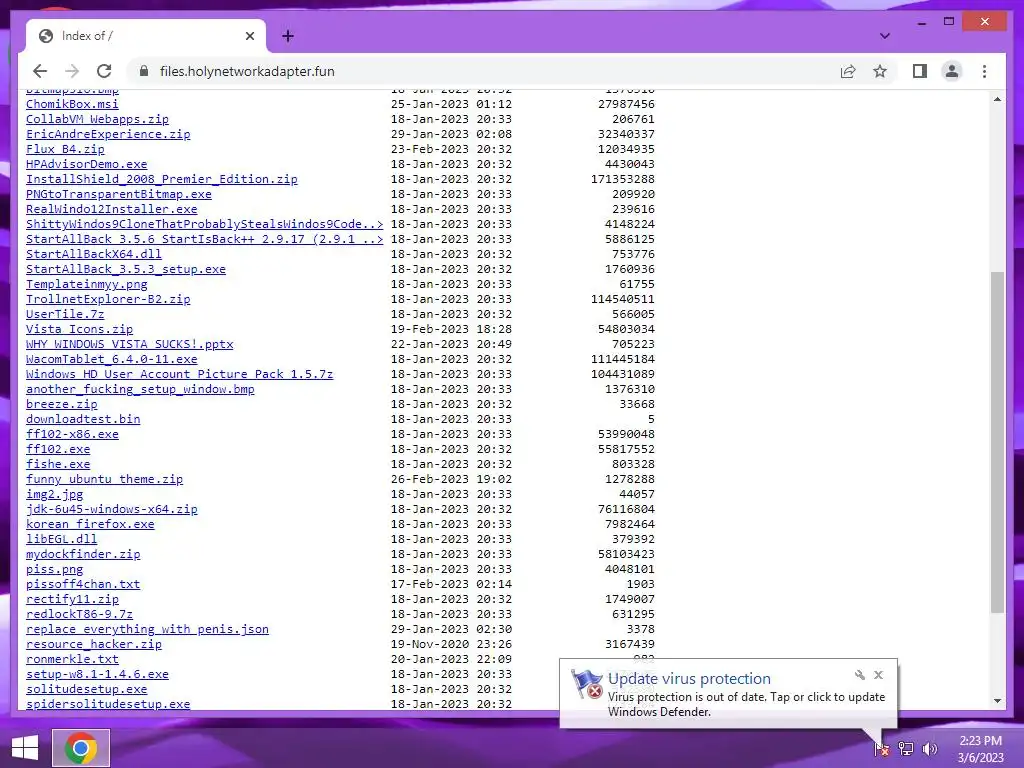Viewport: 1024px width, 768px height.
Task: Click the UserTile.7z link
Action: pyautogui.click(x=65, y=314)
